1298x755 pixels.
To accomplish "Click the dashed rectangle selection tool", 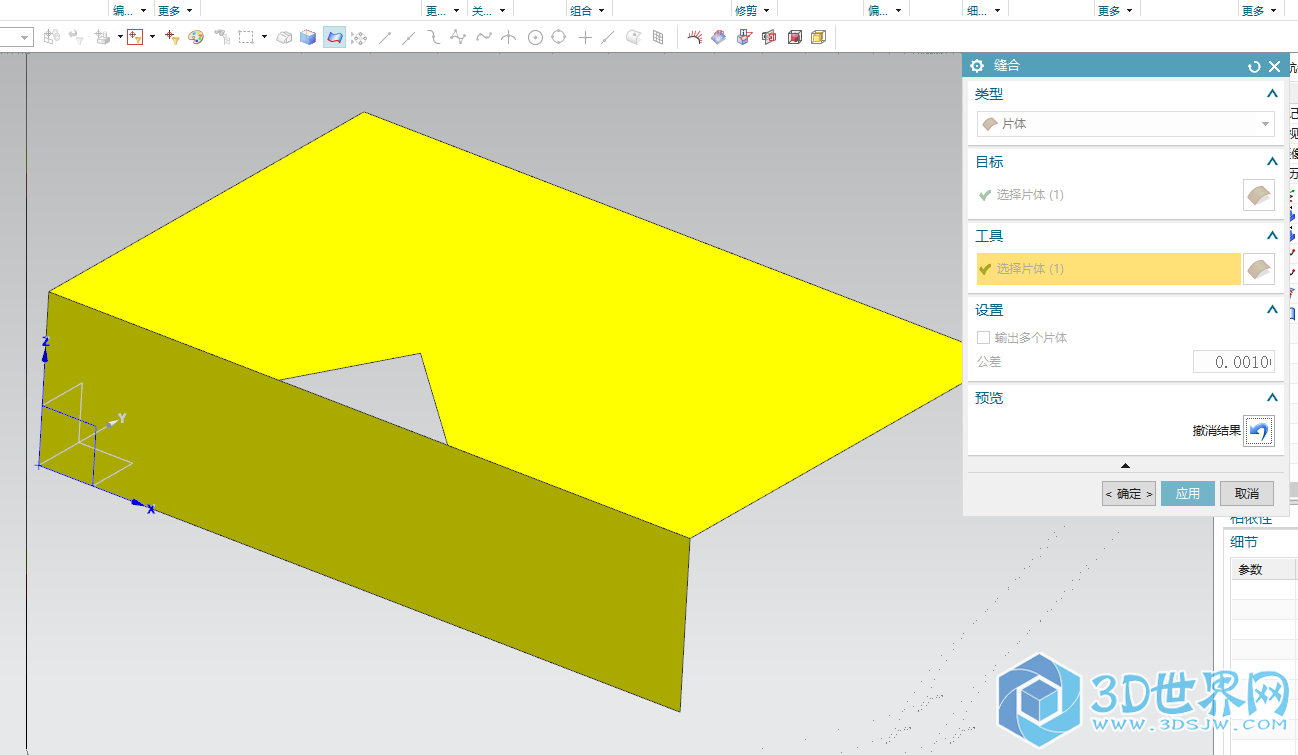I will coord(246,37).
